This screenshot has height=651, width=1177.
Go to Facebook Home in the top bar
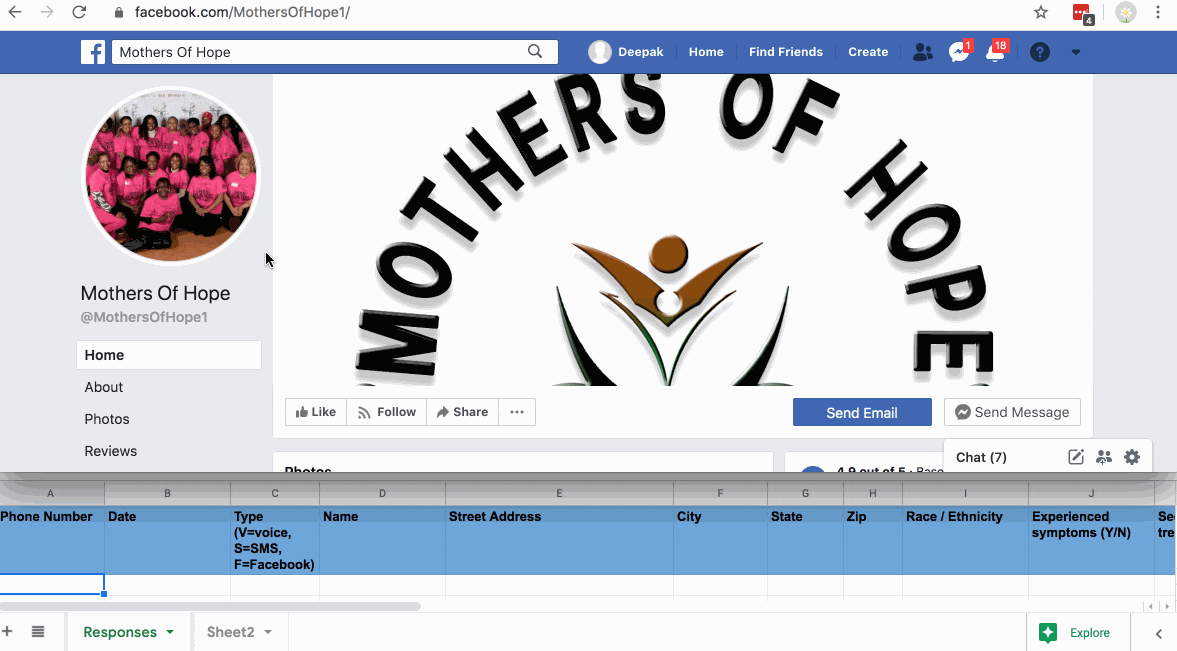[x=706, y=52]
